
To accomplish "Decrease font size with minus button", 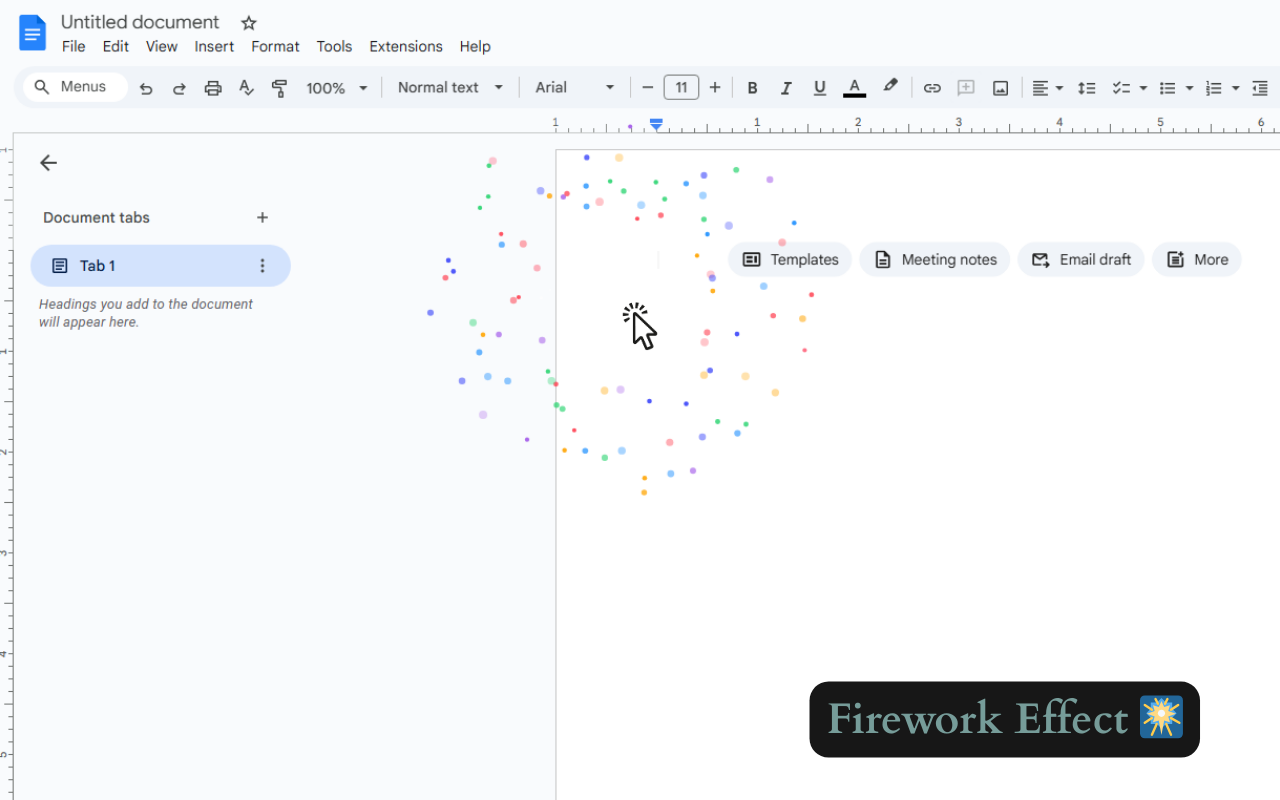I will pos(648,88).
